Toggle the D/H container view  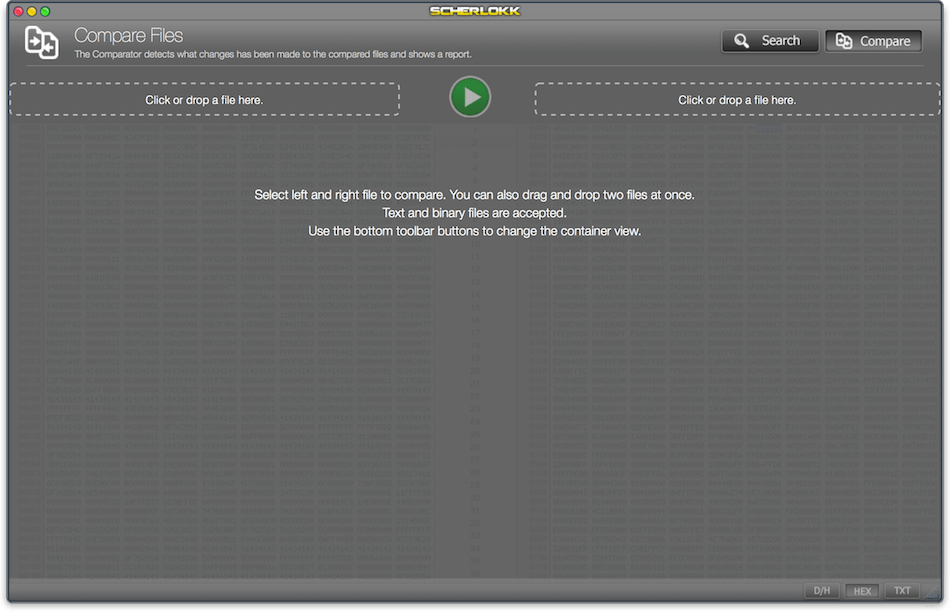point(822,591)
